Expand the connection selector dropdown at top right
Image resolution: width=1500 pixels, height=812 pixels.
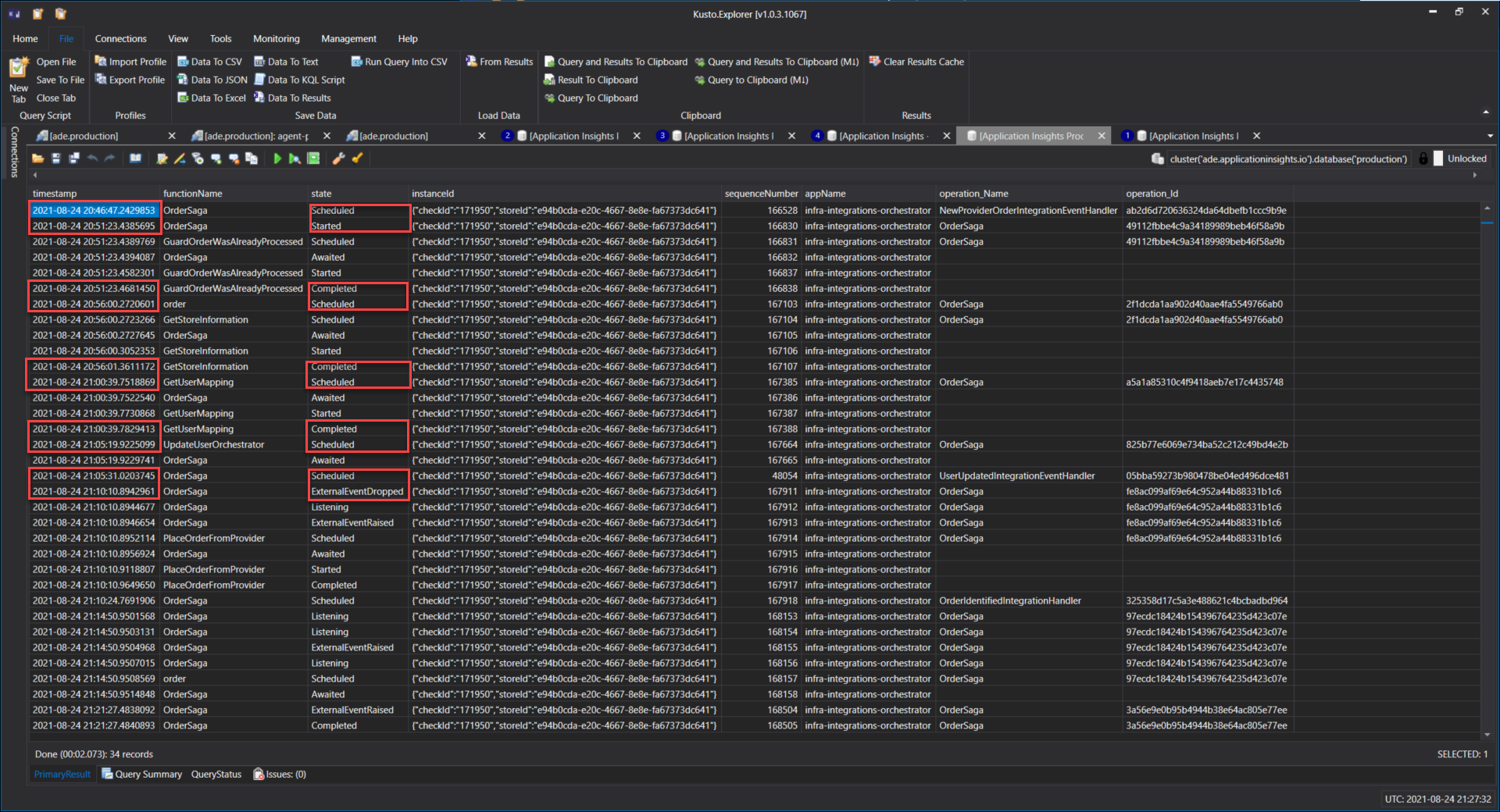point(1491,135)
